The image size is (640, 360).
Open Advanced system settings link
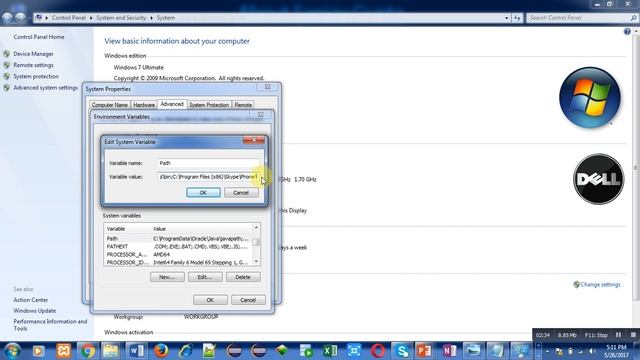(45, 88)
